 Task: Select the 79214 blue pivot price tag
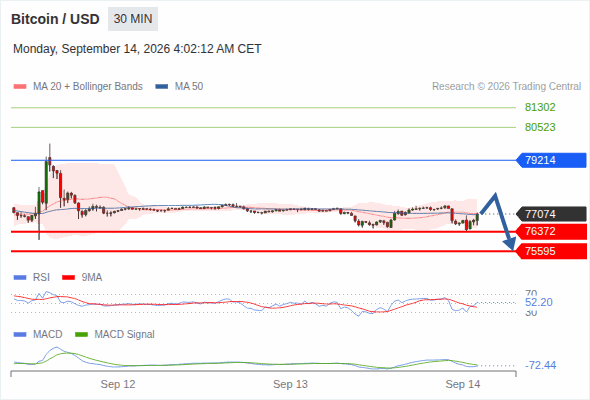pos(551,160)
